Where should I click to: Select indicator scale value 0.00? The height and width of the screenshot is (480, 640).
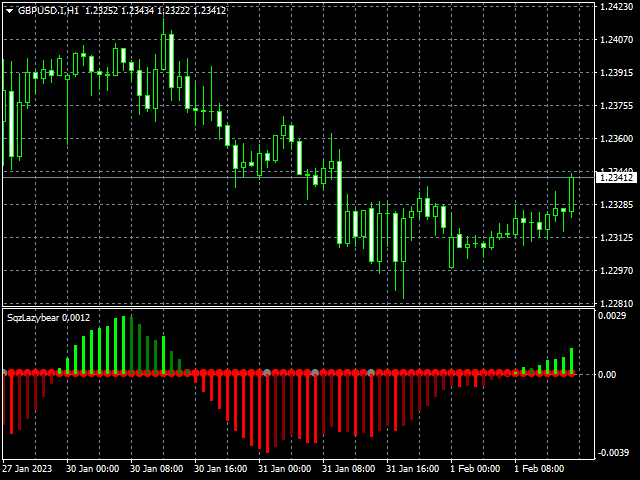pos(607,375)
